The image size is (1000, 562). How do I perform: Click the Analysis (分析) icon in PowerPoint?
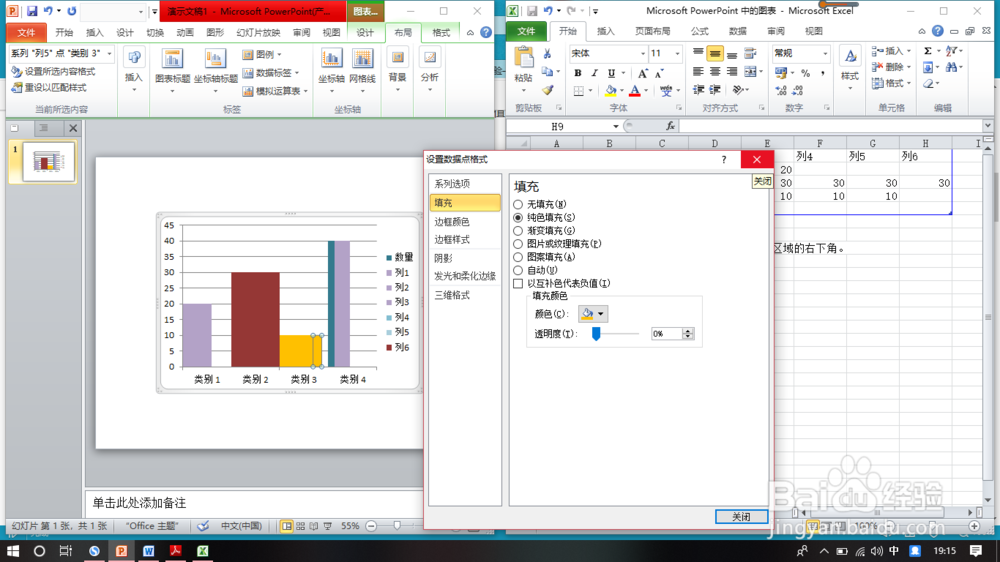pos(430,59)
